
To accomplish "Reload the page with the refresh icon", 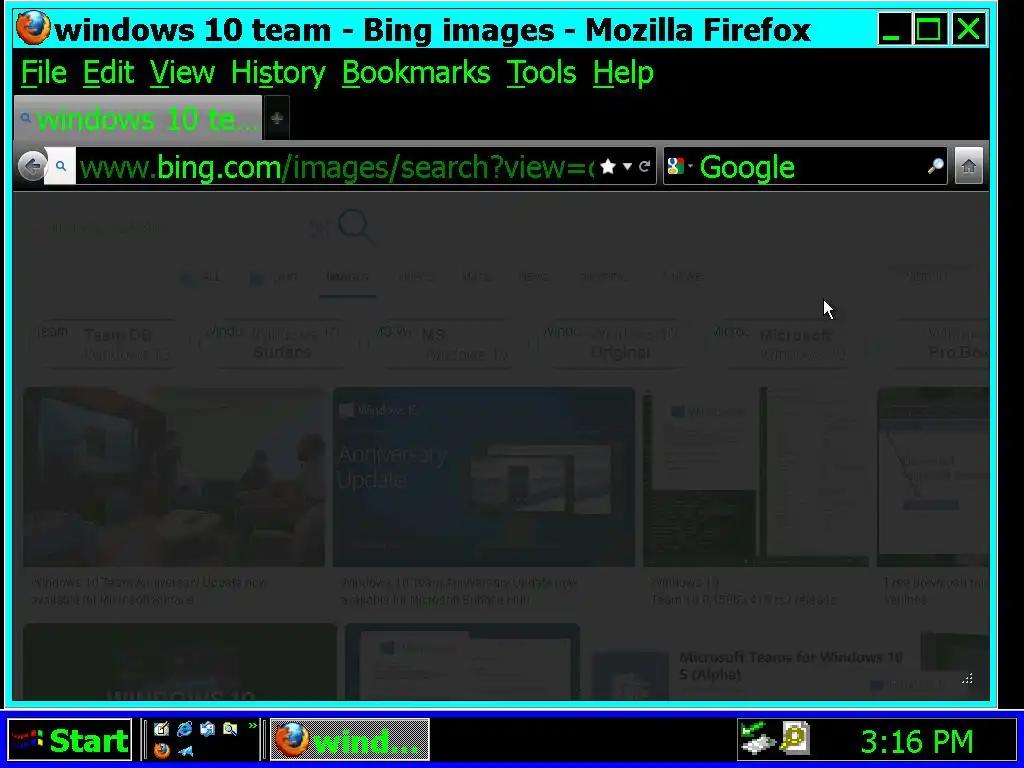I will tap(645, 167).
